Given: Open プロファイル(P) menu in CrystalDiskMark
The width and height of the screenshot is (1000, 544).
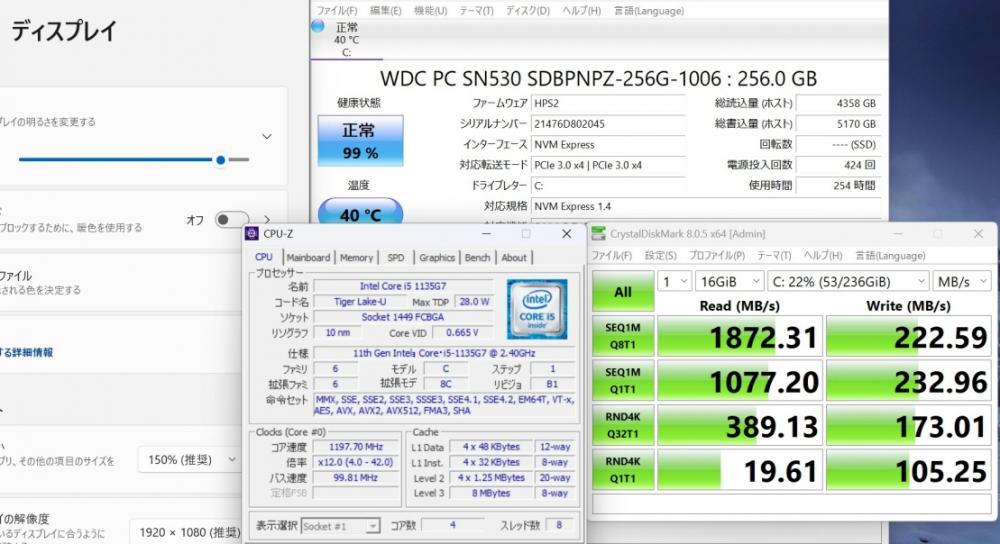Looking at the screenshot, I should point(717,255).
